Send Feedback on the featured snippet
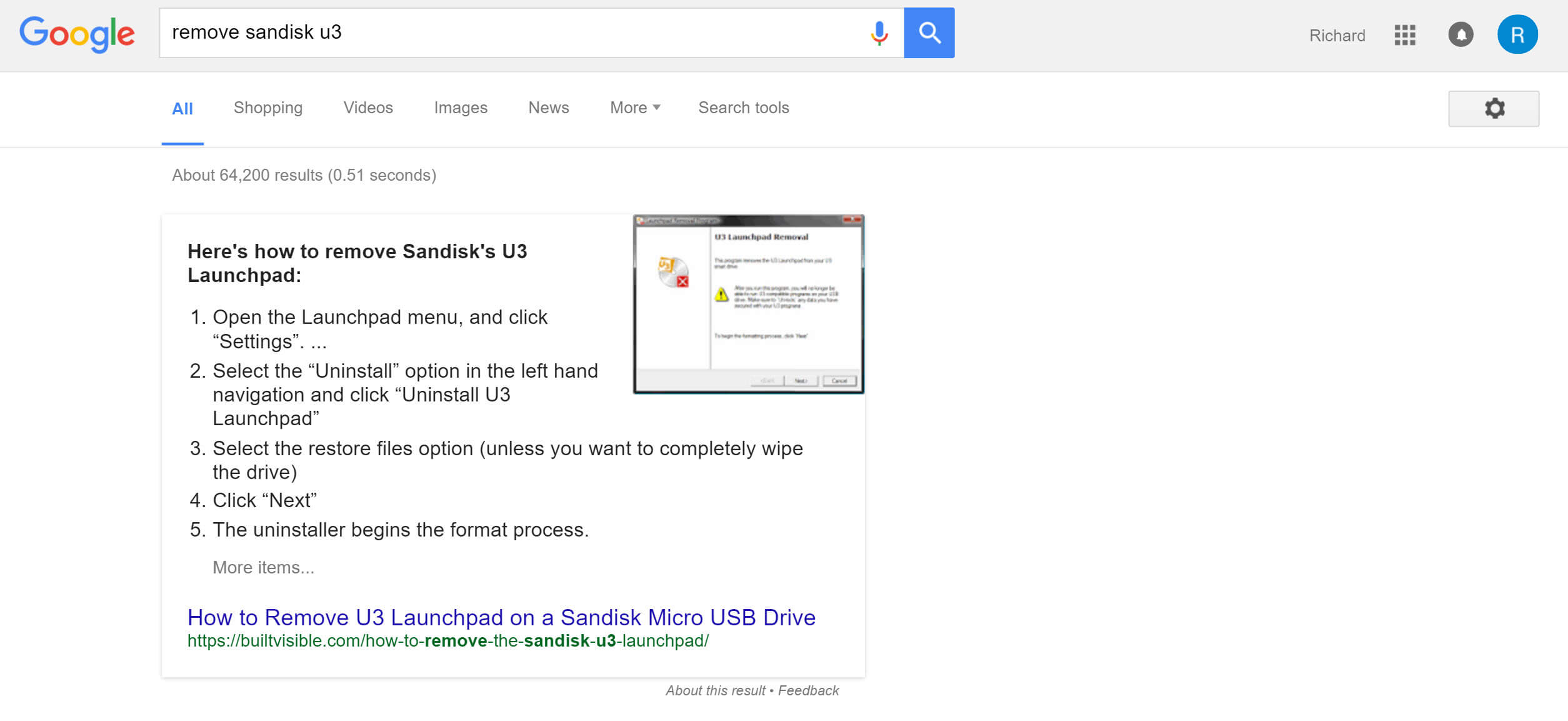 [x=808, y=690]
